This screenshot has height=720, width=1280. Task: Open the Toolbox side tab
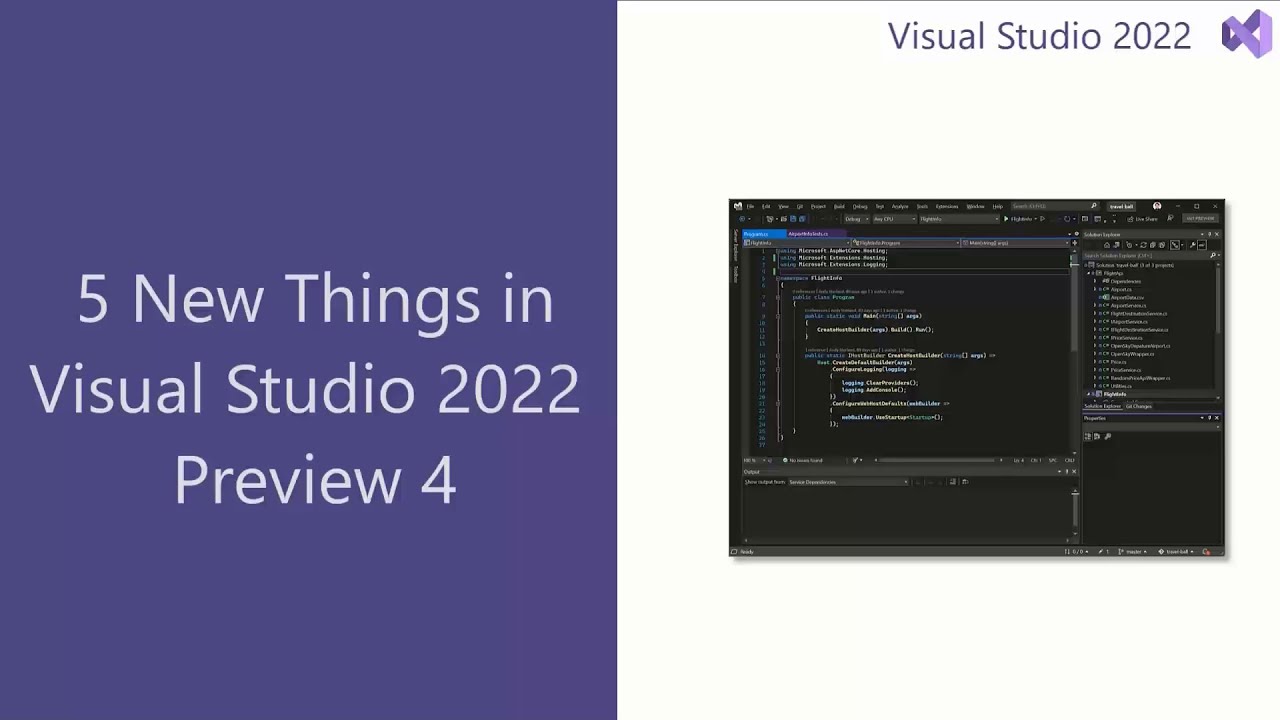click(736, 273)
